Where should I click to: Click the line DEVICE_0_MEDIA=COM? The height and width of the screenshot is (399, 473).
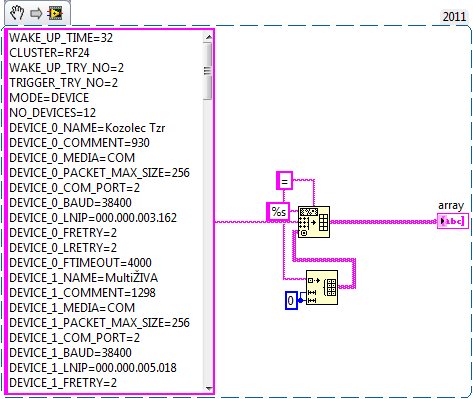click(x=72, y=158)
